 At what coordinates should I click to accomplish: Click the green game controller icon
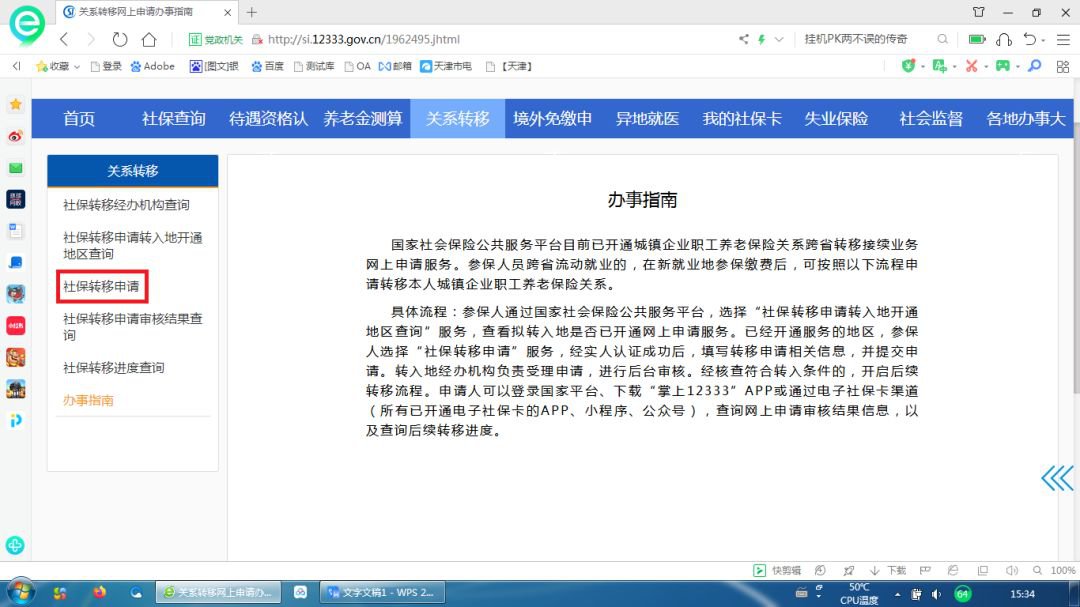click(x=1003, y=66)
